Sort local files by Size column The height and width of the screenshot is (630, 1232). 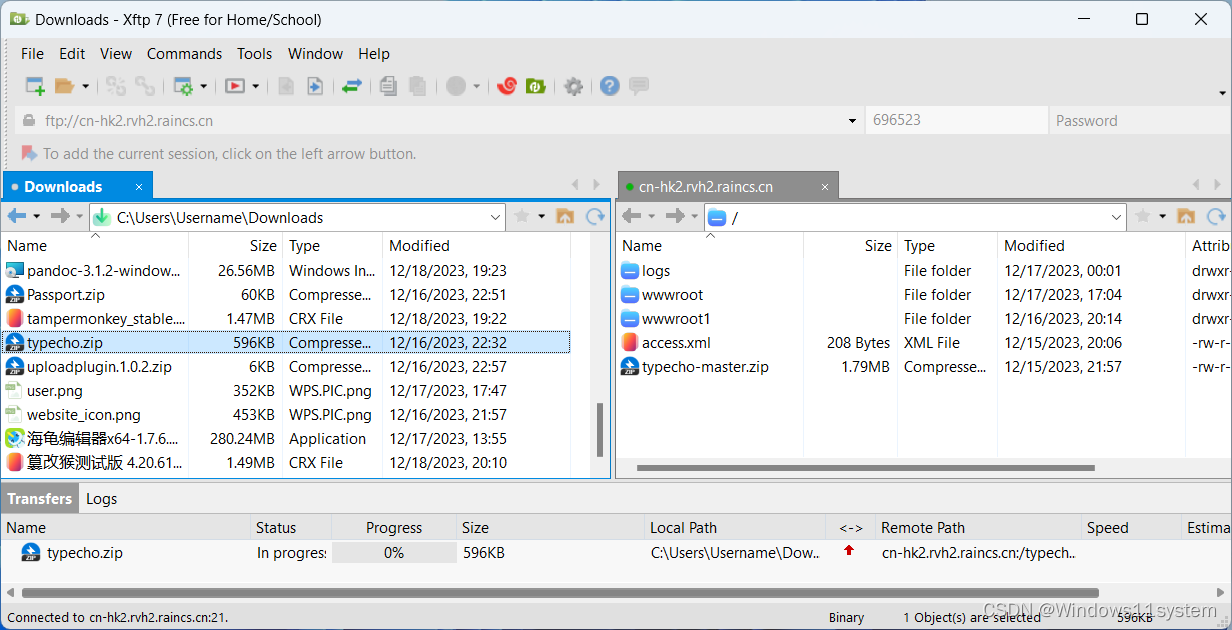point(235,245)
